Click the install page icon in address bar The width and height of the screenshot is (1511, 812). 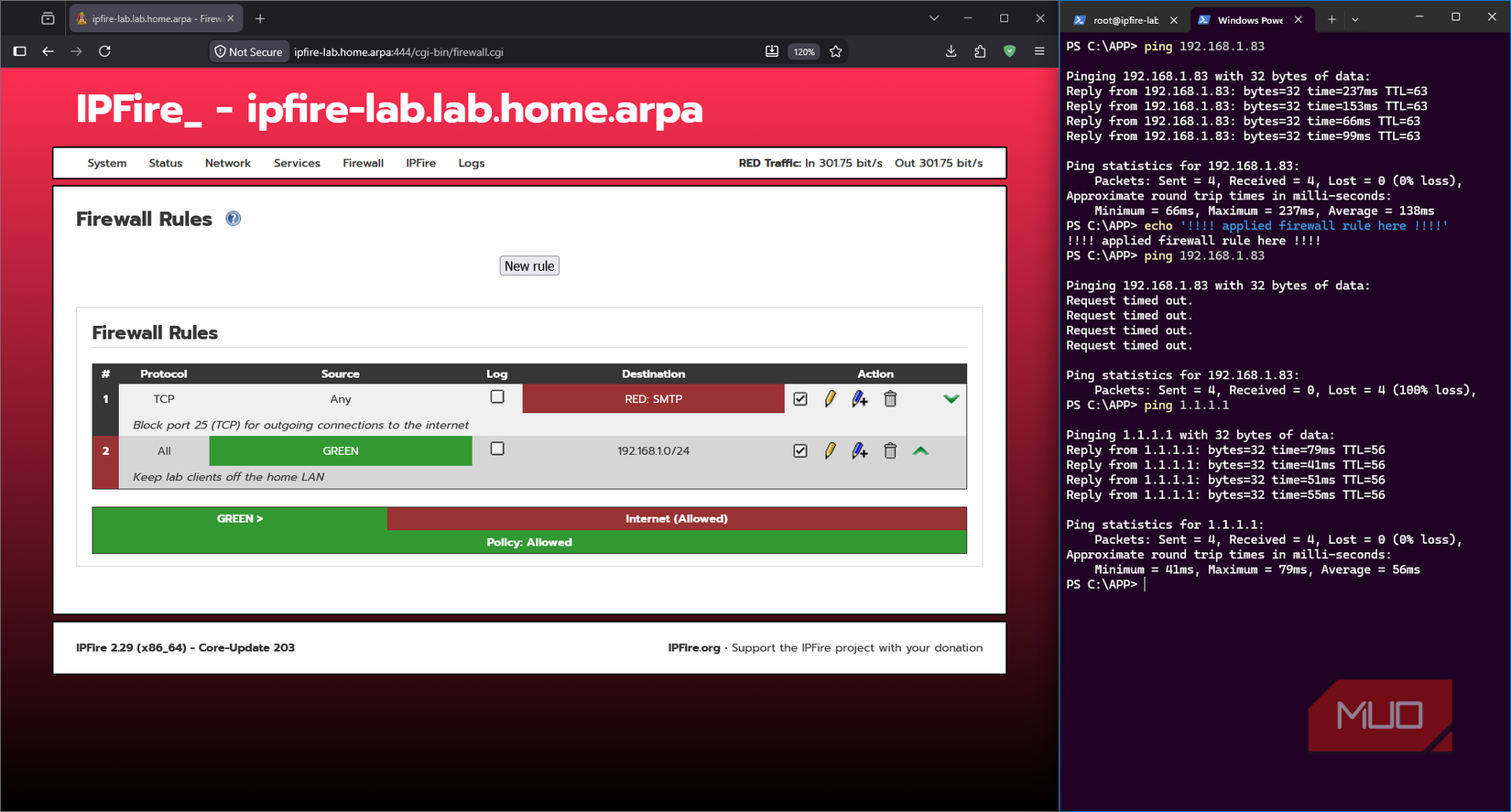click(772, 51)
